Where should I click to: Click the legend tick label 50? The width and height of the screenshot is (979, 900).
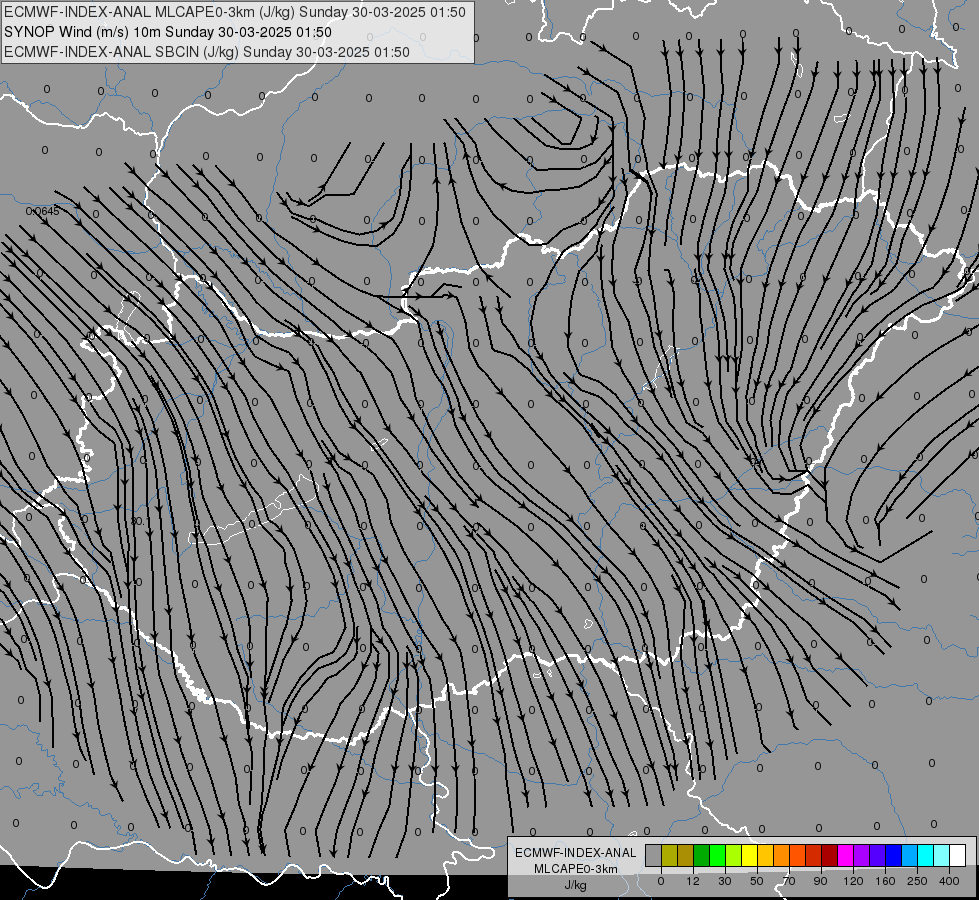757,881
